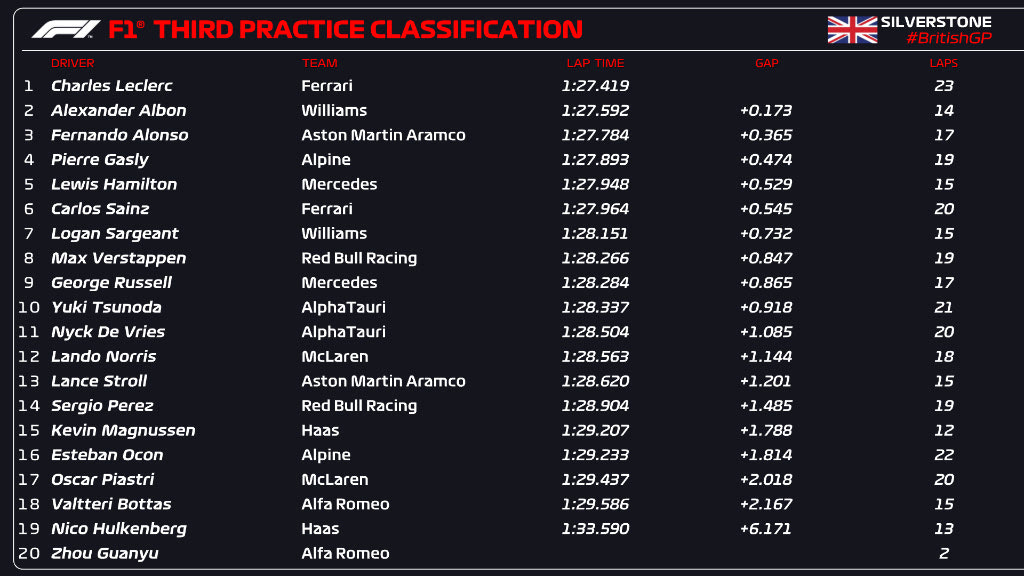Click Max Verstappen's name

point(119,258)
